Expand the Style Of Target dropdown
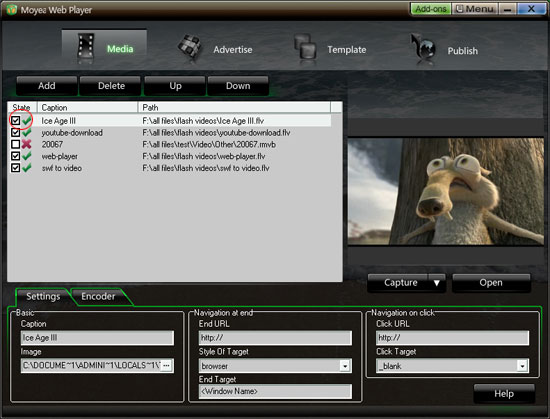The width and height of the screenshot is (550, 419). pyautogui.click(x=345, y=366)
